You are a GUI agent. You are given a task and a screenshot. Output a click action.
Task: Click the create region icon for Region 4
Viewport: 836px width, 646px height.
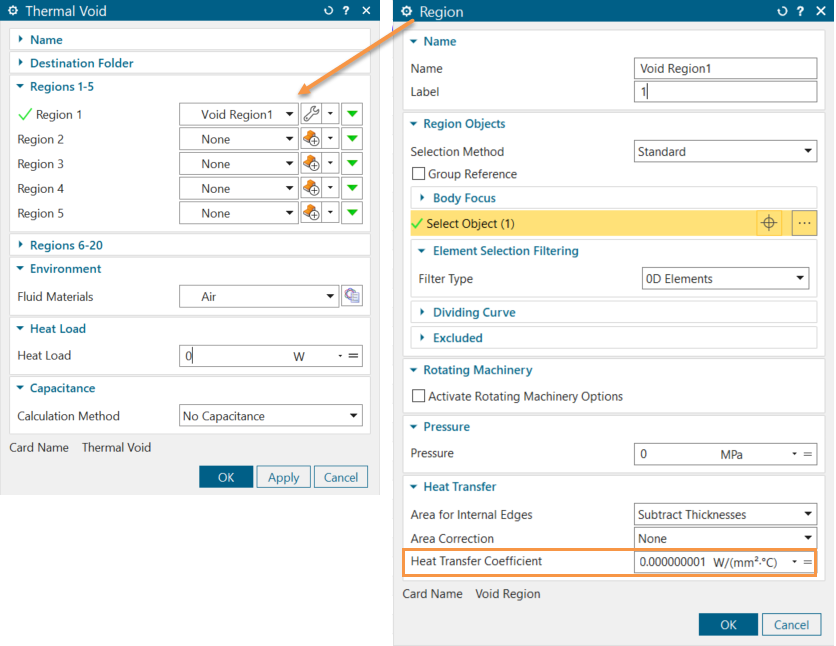click(311, 189)
